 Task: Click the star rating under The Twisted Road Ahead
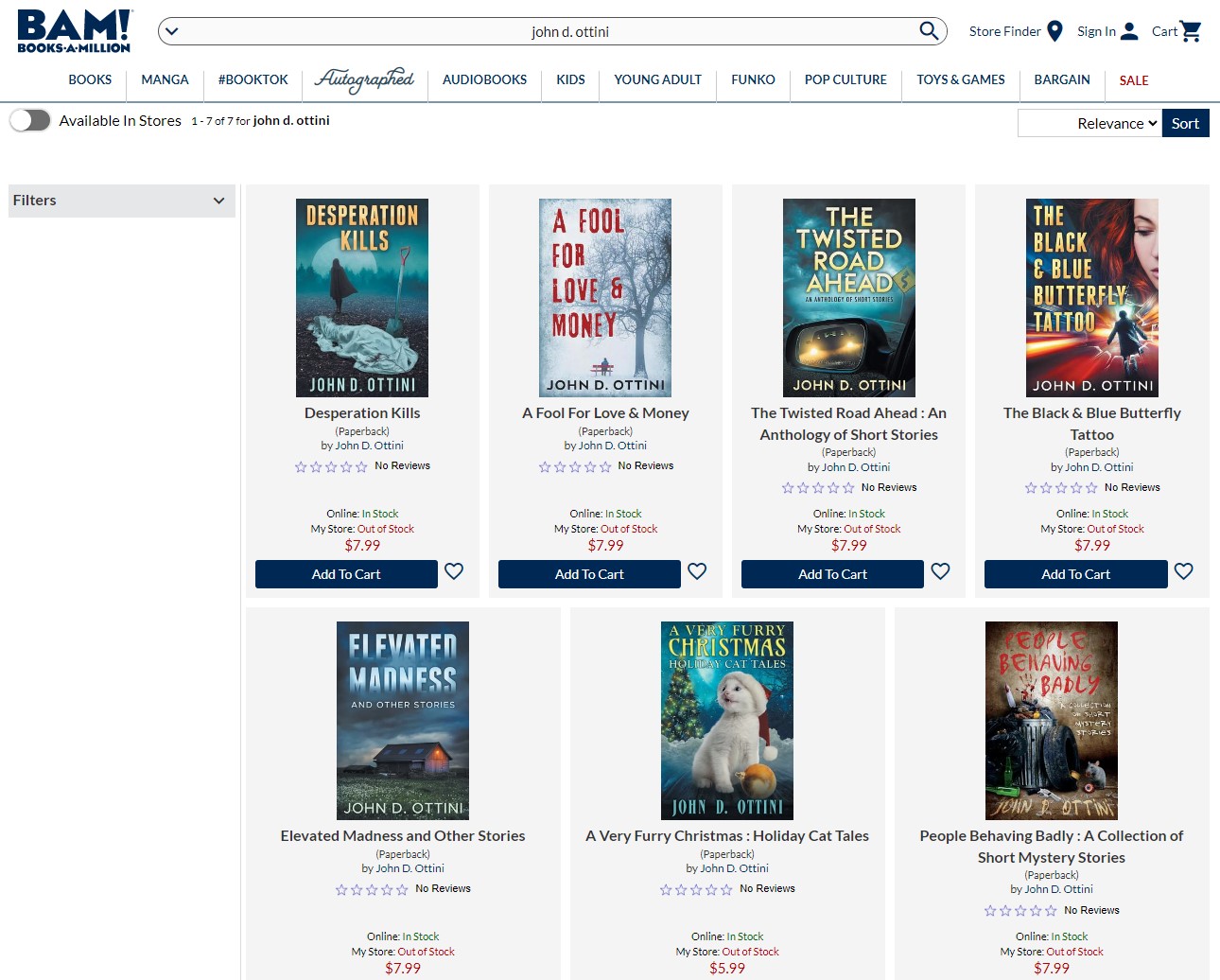[x=817, y=487]
